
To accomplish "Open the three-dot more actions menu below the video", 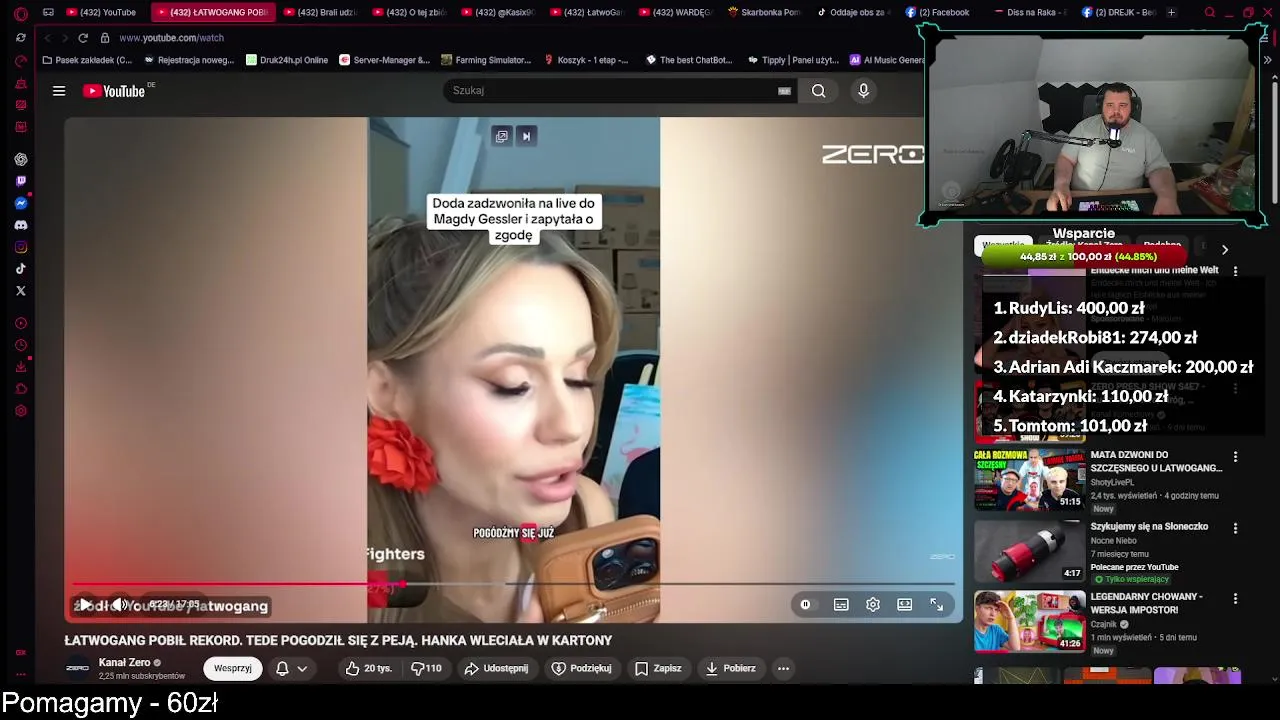I will (x=784, y=668).
